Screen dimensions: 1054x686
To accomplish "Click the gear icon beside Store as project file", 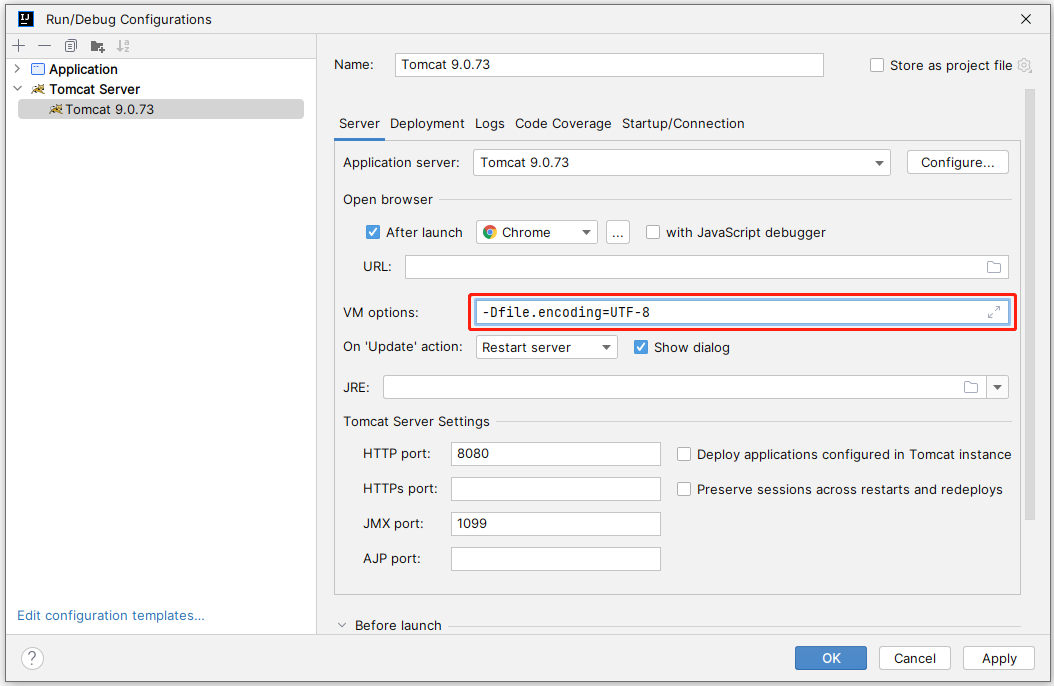I will pos(1024,65).
